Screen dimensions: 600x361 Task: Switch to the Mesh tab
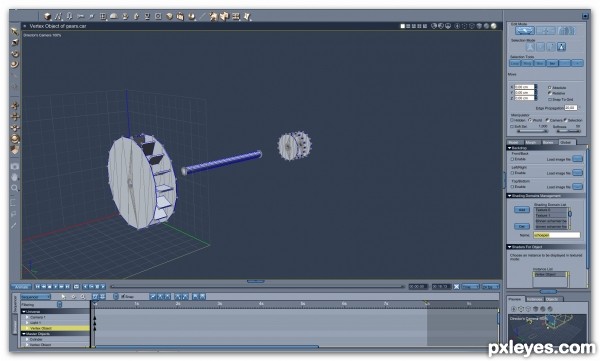[531, 142]
